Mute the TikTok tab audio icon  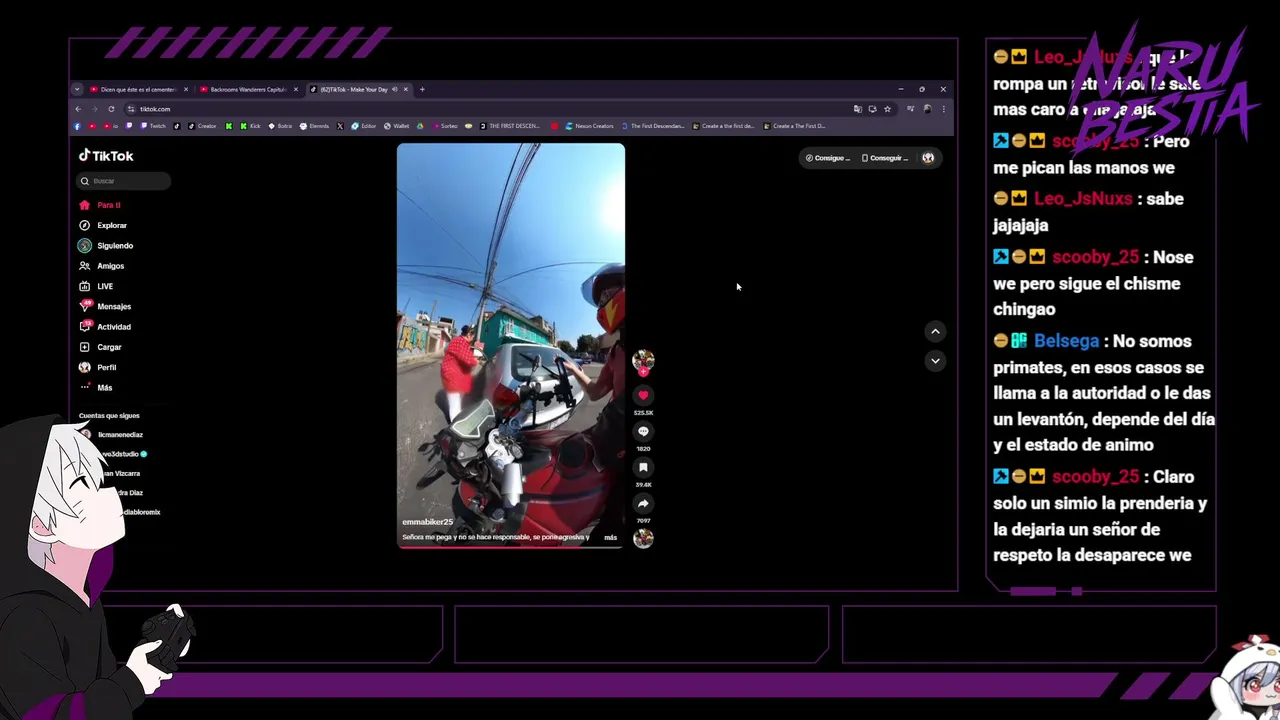394,90
